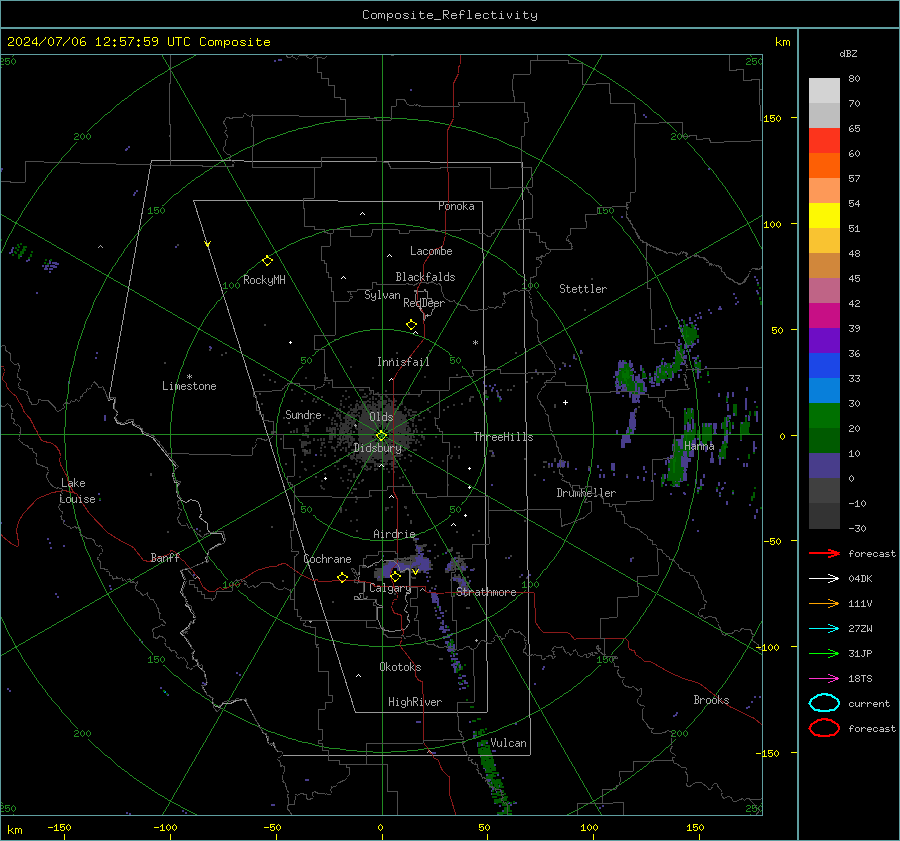The width and height of the screenshot is (900, 841).
Task: Click the Lake Louise label
Action: pos(77,491)
